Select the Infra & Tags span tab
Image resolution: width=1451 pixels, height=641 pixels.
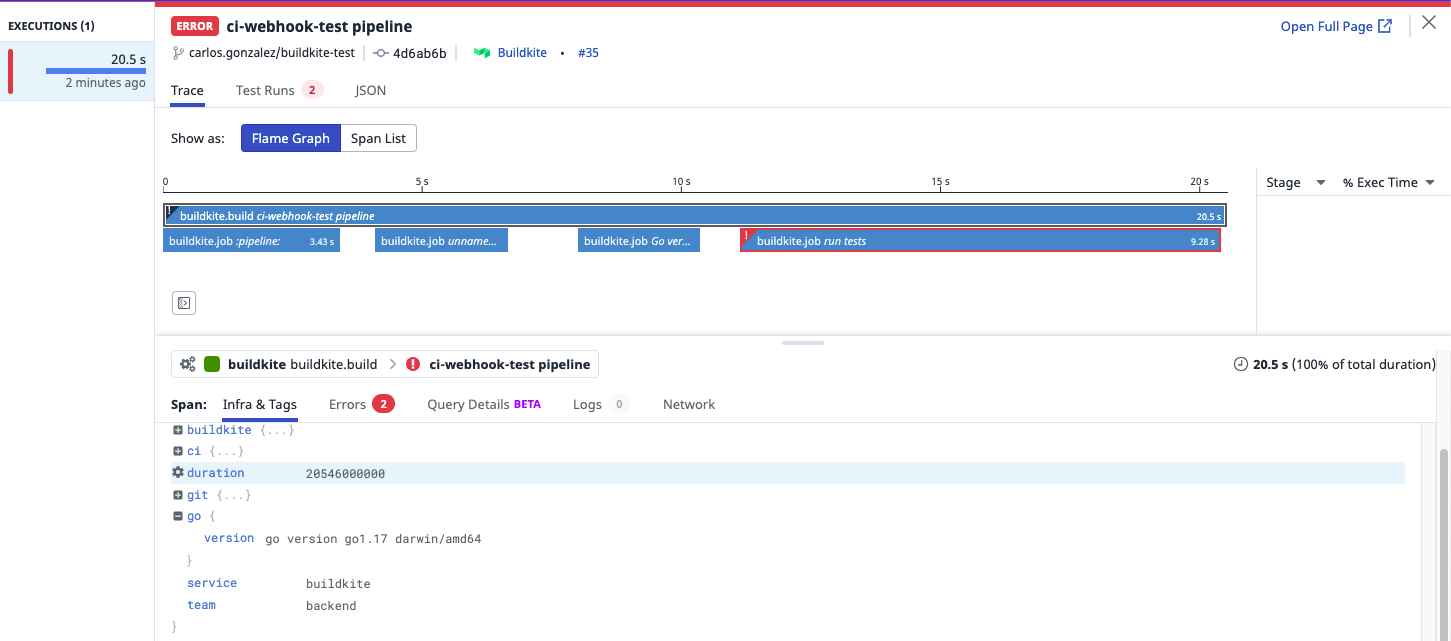tap(260, 405)
